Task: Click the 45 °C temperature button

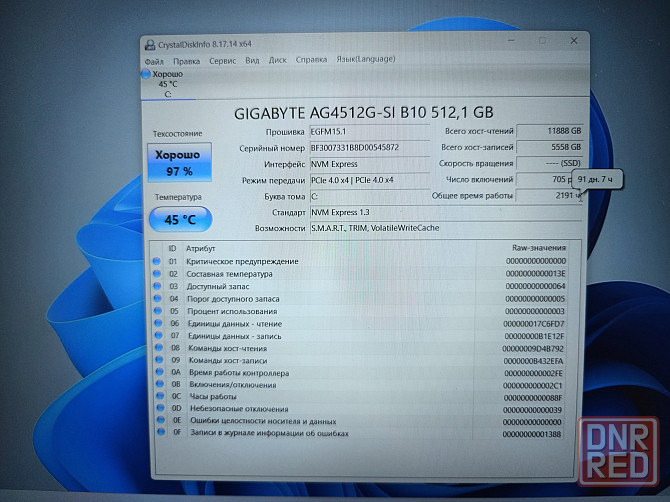Action: tap(180, 220)
